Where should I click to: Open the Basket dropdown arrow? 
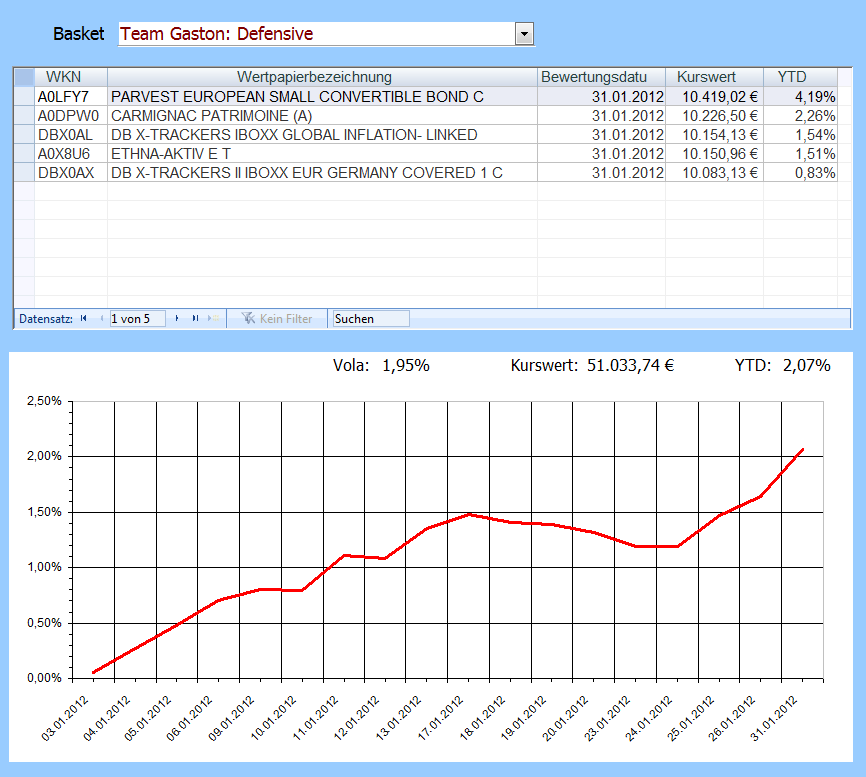click(x=524, y=34)
